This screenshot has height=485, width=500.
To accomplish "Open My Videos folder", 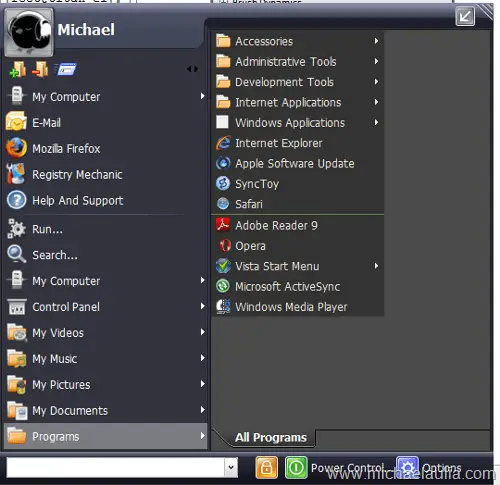I will point(105,333).
